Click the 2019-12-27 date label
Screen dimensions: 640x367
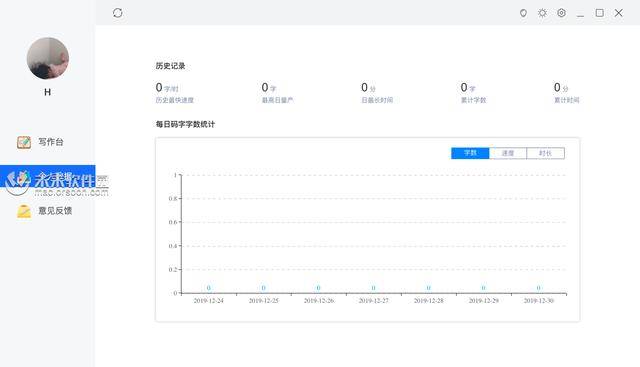click(x=373, y=300)
